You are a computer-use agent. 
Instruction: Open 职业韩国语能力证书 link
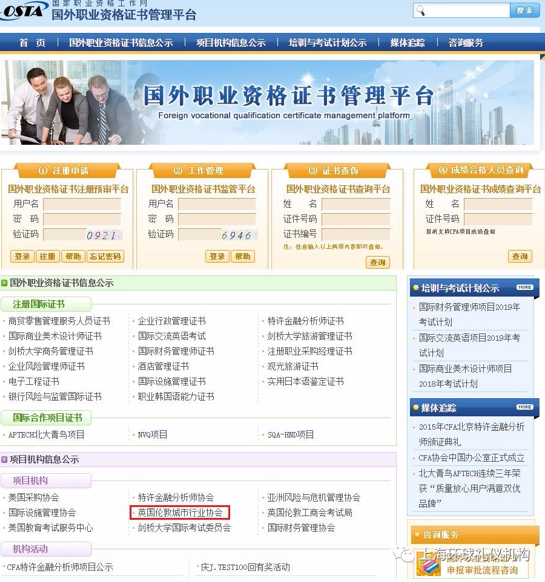click(x=176, y=396)
